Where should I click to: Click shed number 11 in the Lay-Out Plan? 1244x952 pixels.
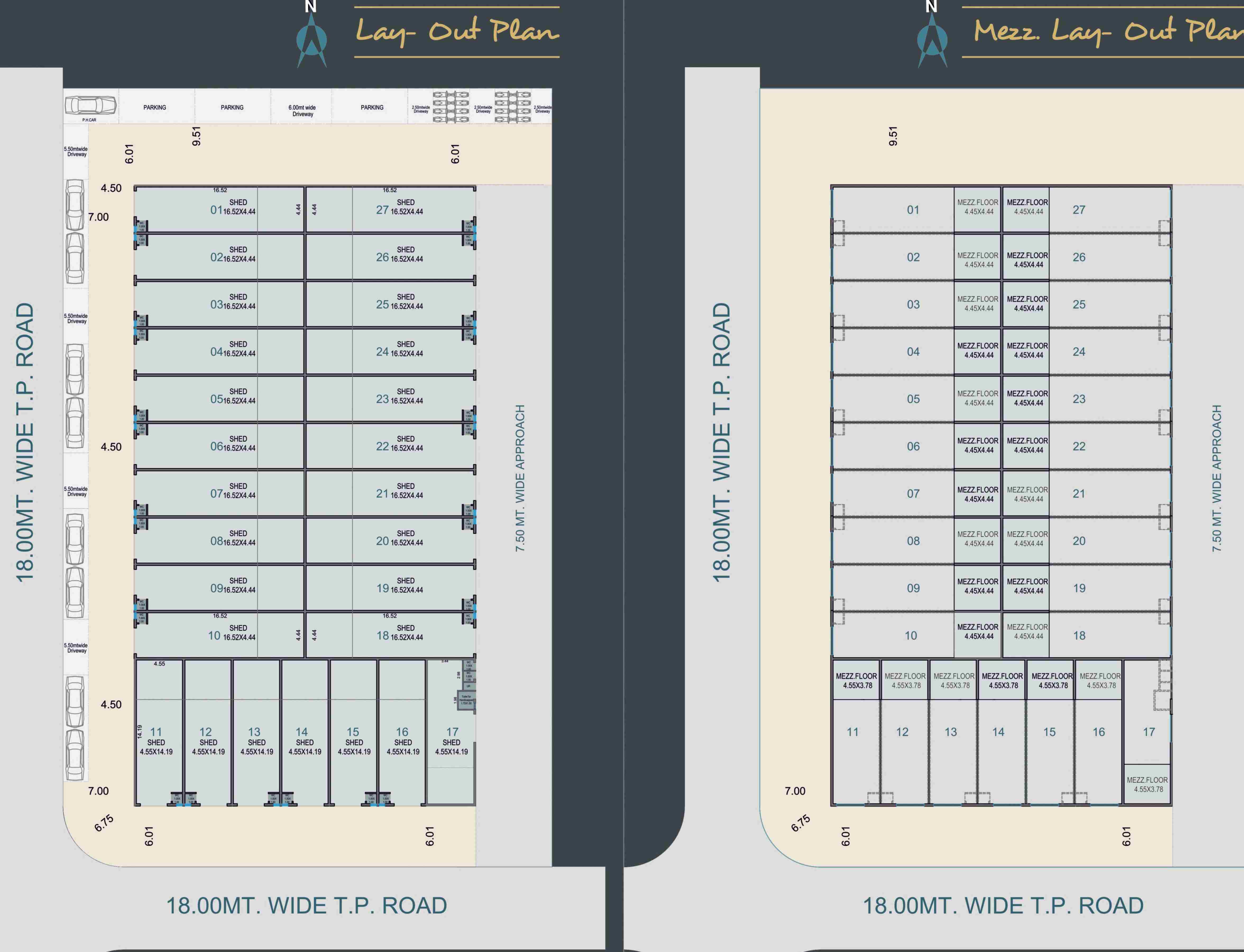tap(156, 732)
